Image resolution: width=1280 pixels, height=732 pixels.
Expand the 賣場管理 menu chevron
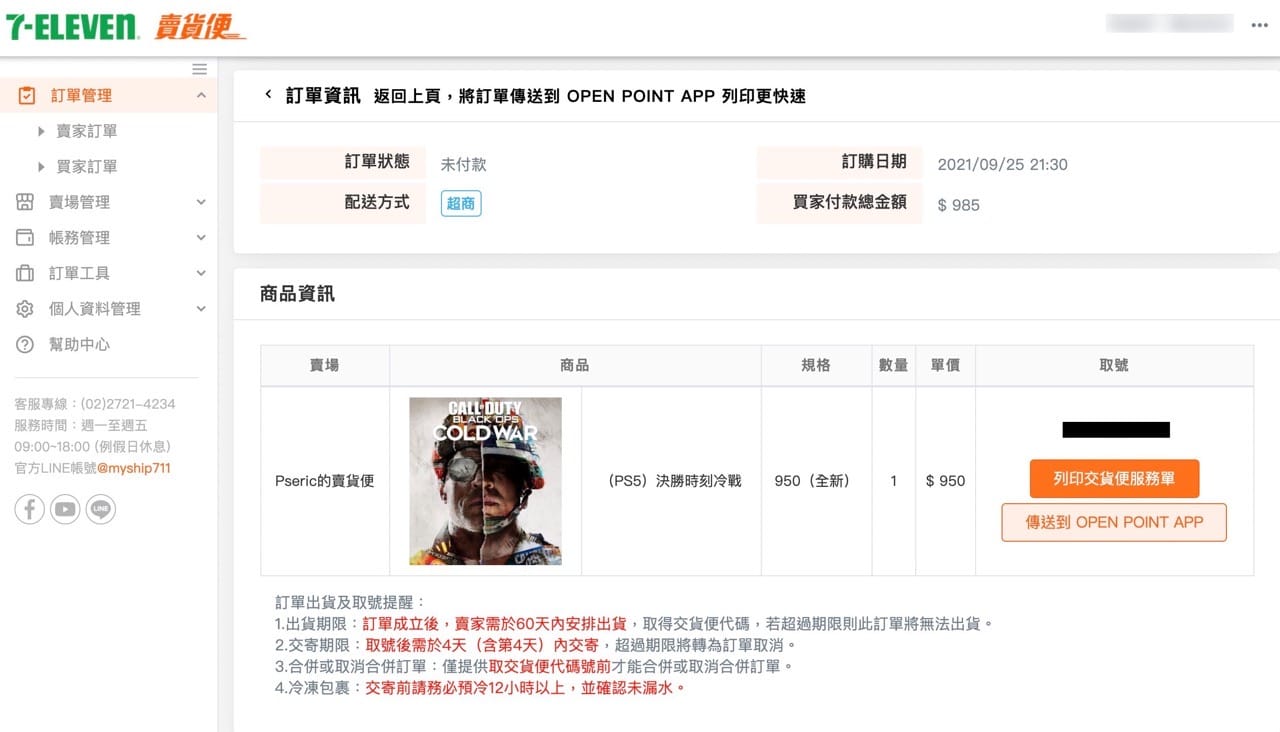coord(201,202)
